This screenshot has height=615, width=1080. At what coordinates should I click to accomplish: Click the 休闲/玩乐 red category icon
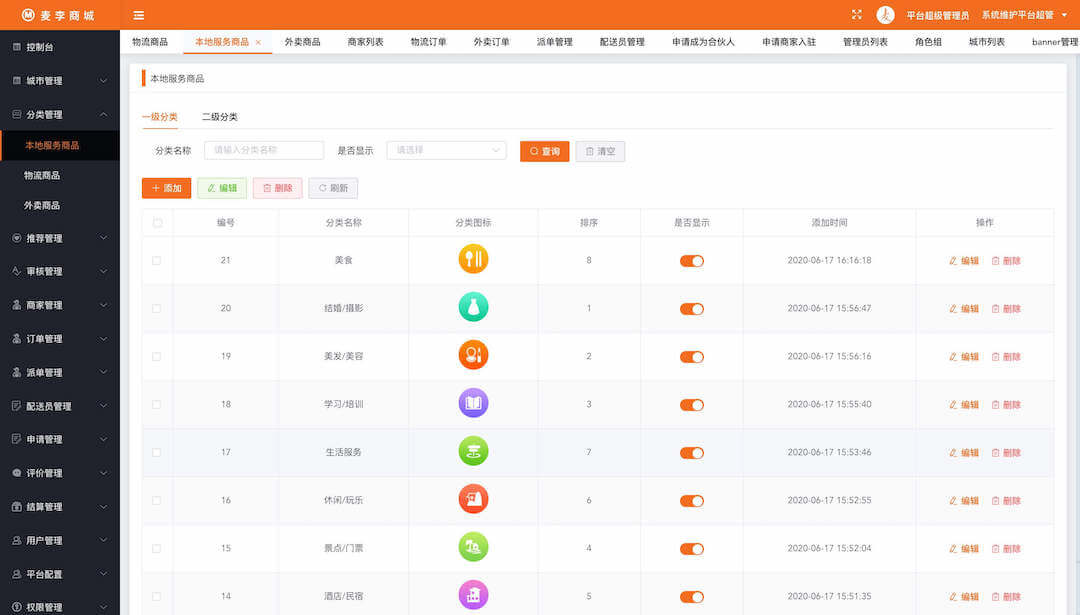473,500
